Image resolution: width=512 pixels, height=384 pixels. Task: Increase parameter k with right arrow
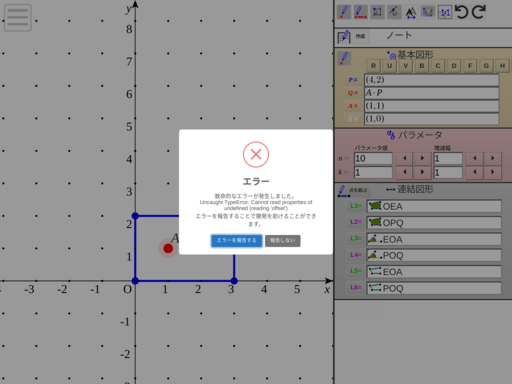(x=422, y=172)
